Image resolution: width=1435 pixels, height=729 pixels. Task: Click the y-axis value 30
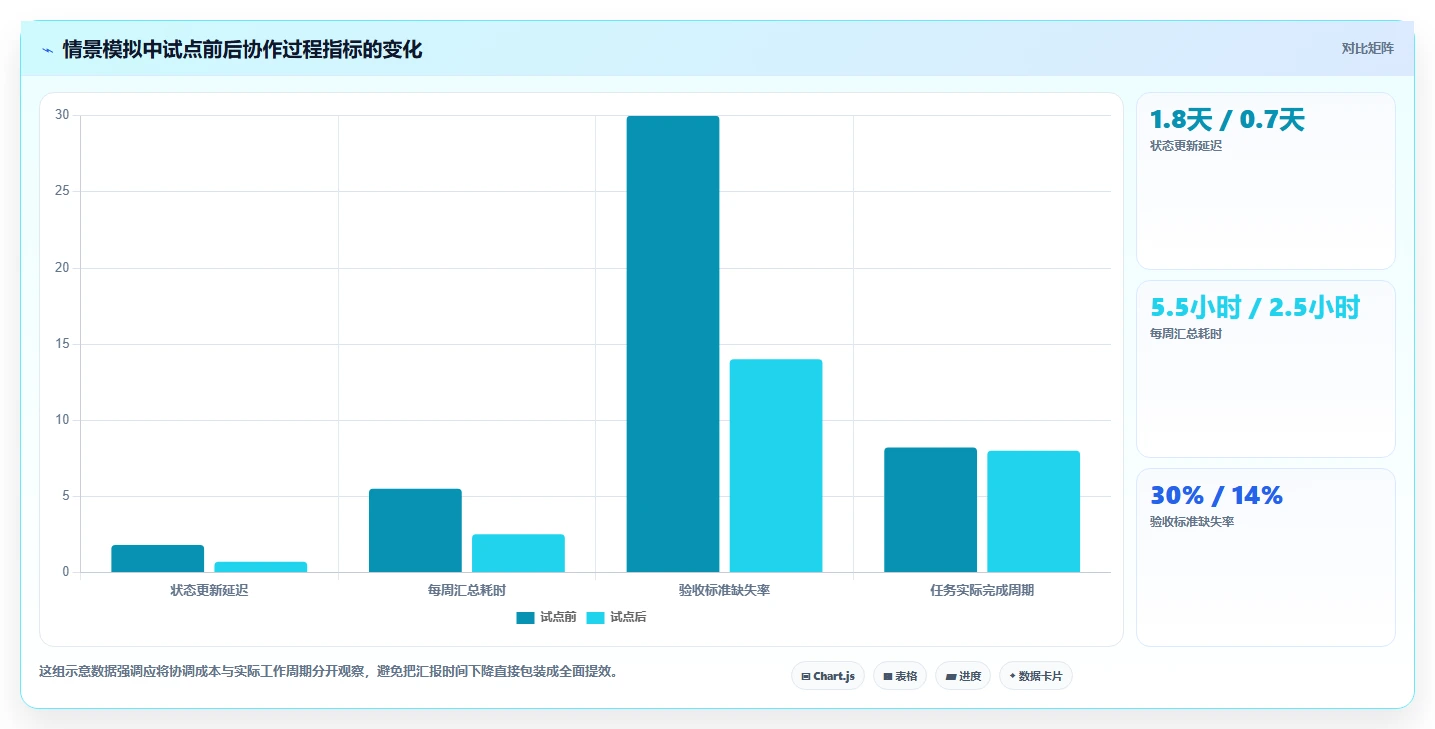click(x=62, y=115)
